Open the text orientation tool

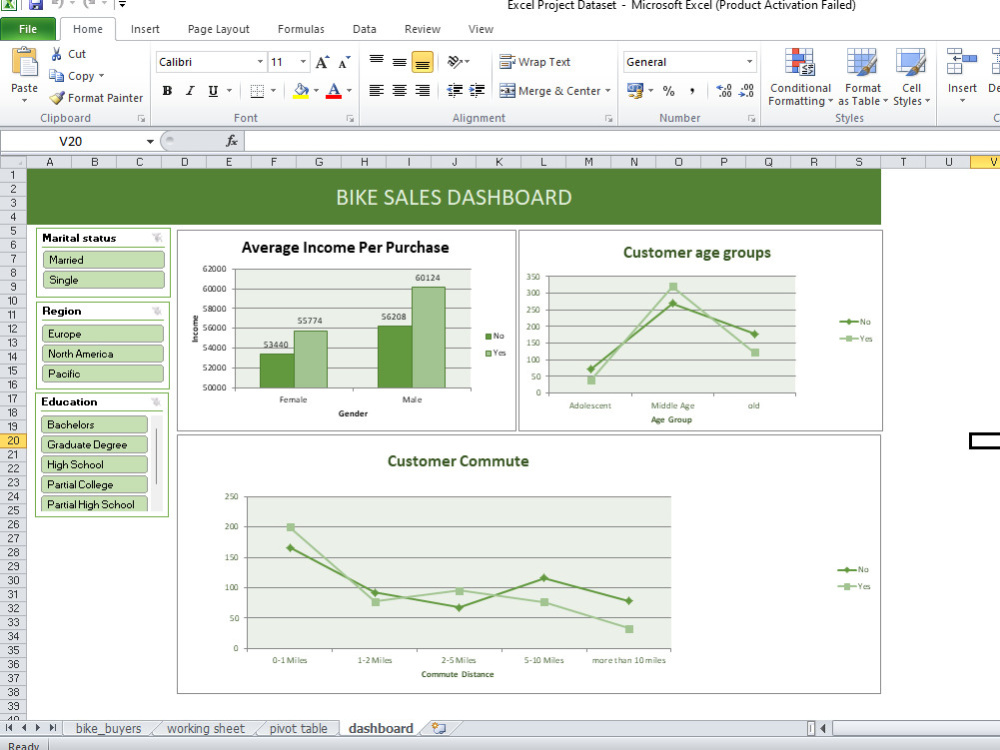point(455,61)
